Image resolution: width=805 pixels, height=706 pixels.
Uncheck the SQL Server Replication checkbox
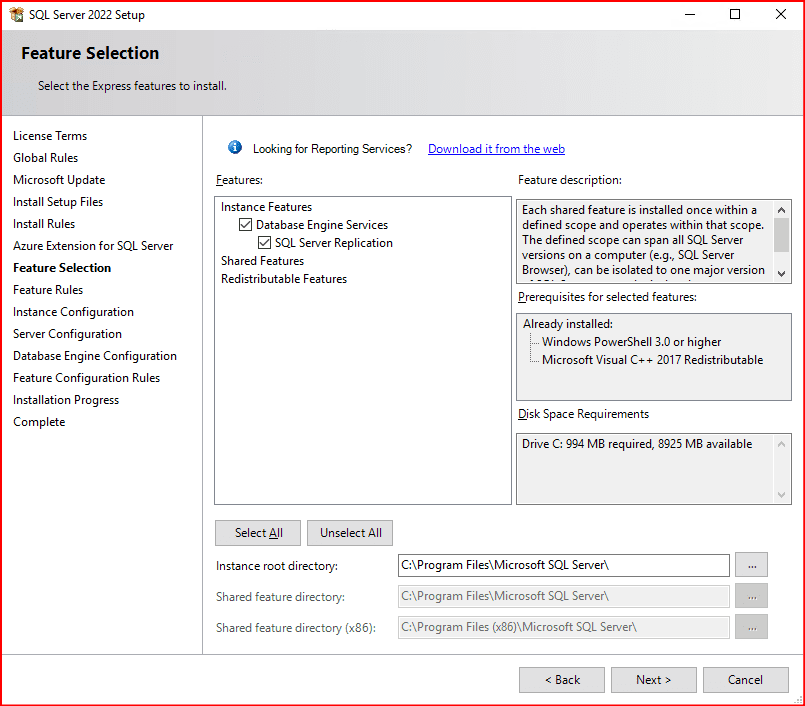[x=265, y=243]
